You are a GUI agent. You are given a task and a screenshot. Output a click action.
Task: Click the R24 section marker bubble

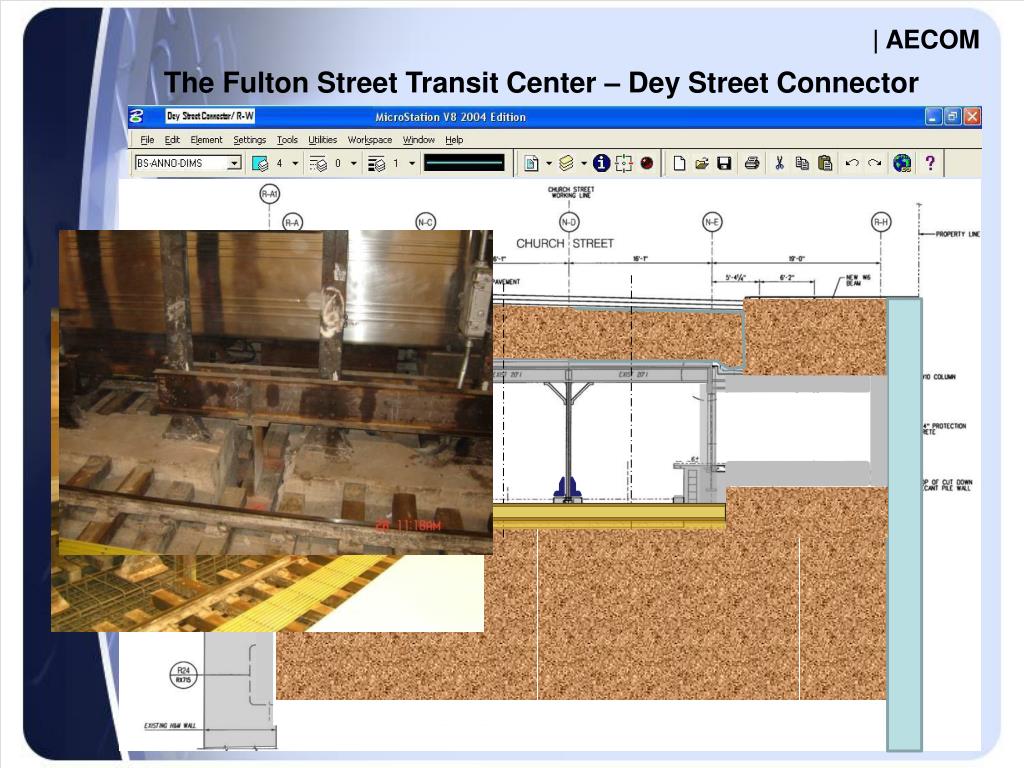pyautogui.click(x=184, y=675)
